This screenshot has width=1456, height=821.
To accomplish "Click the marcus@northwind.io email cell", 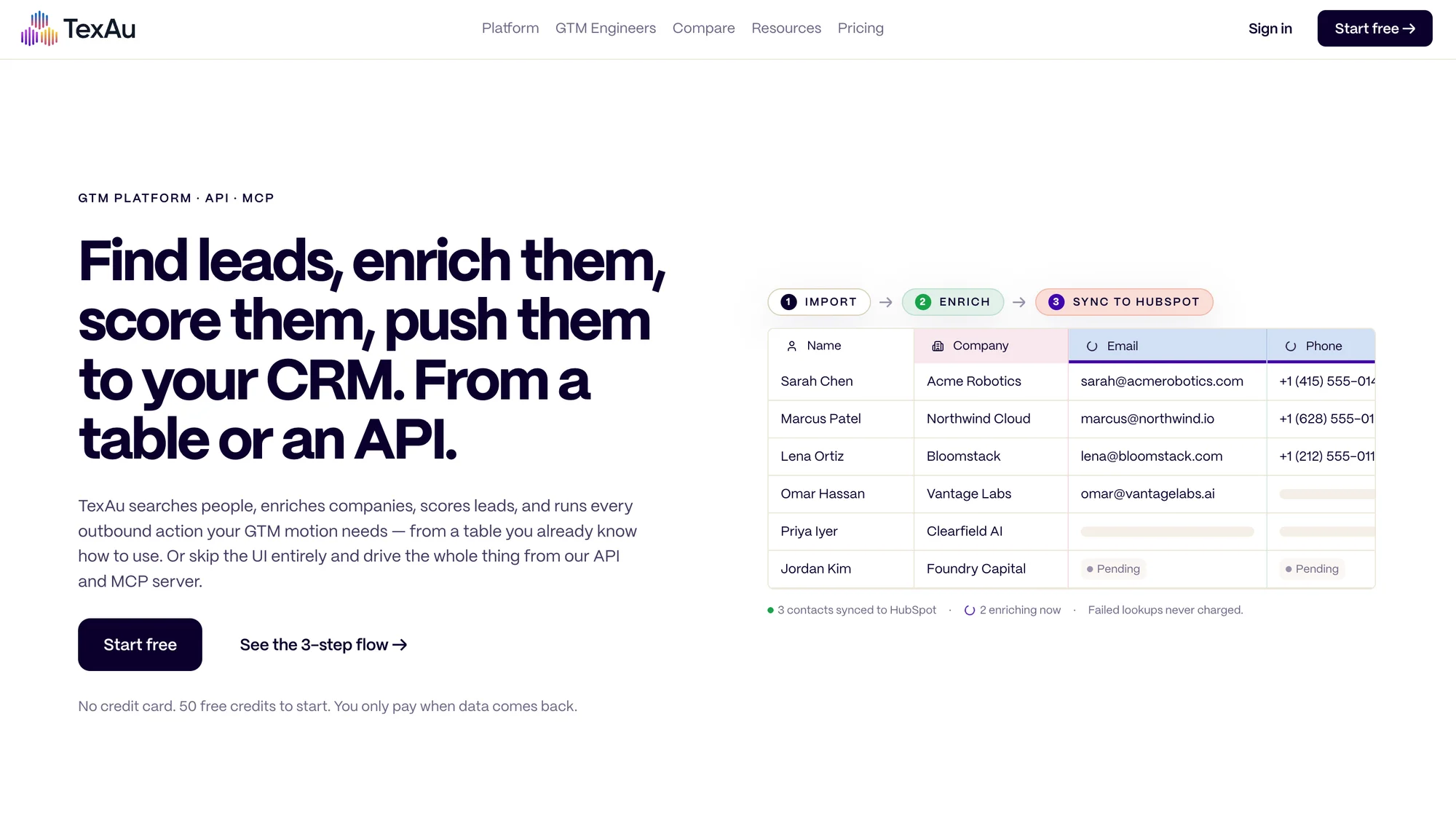I will tap(1168, 419).
